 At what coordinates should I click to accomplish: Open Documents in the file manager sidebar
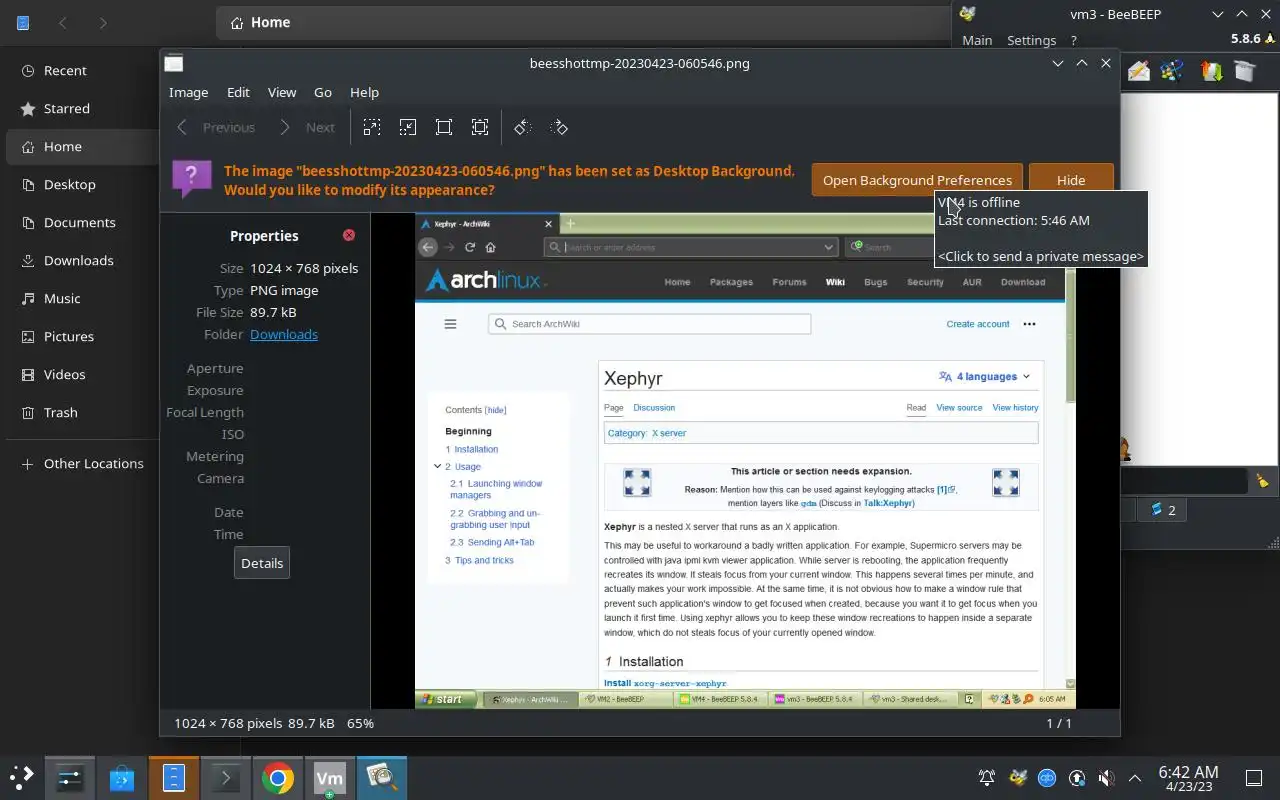(80, 222)
